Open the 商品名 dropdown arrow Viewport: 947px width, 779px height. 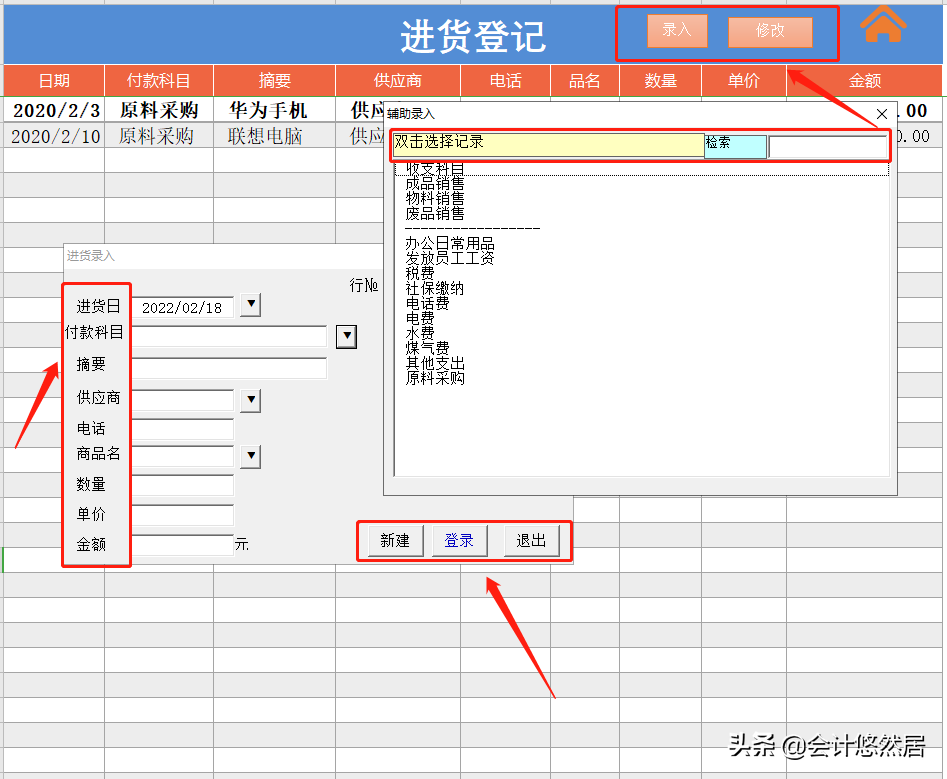point(251,457)
